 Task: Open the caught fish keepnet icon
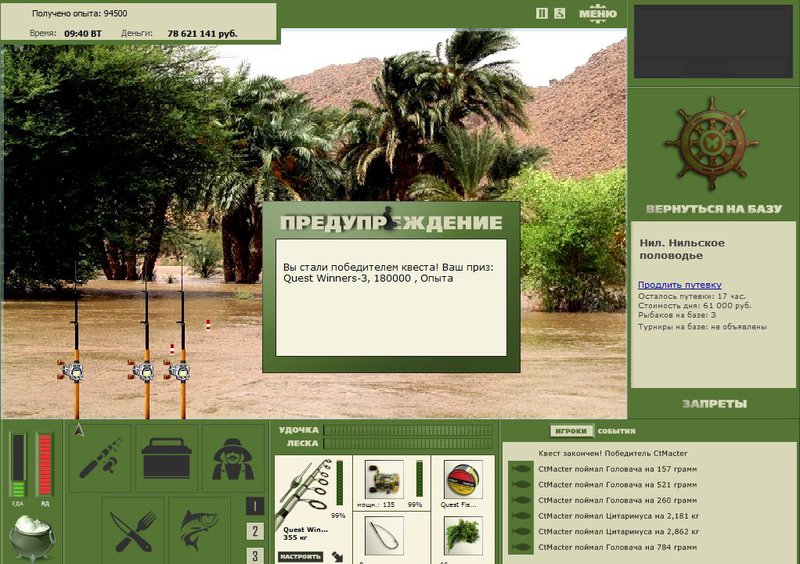[x=199, y=531]
